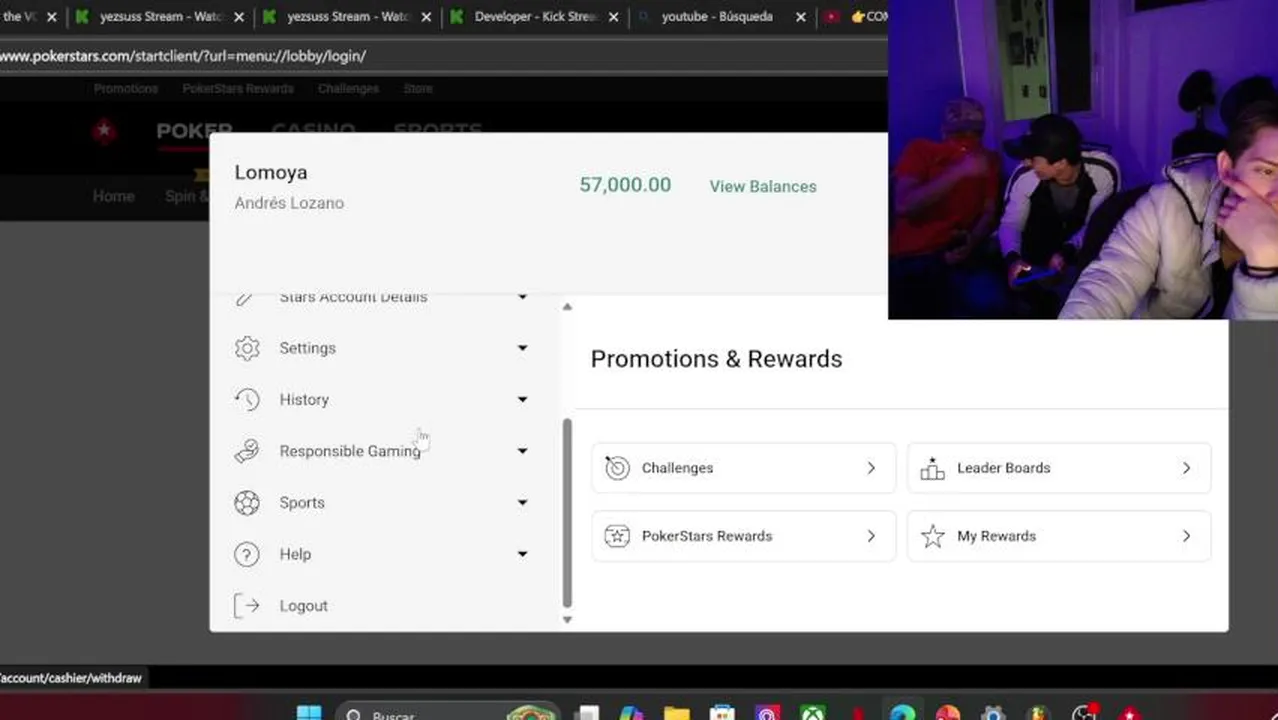This screenshot has height=720, width=1278.
Task: Click the Help question mark icon
Action: [x=247, y=554]
